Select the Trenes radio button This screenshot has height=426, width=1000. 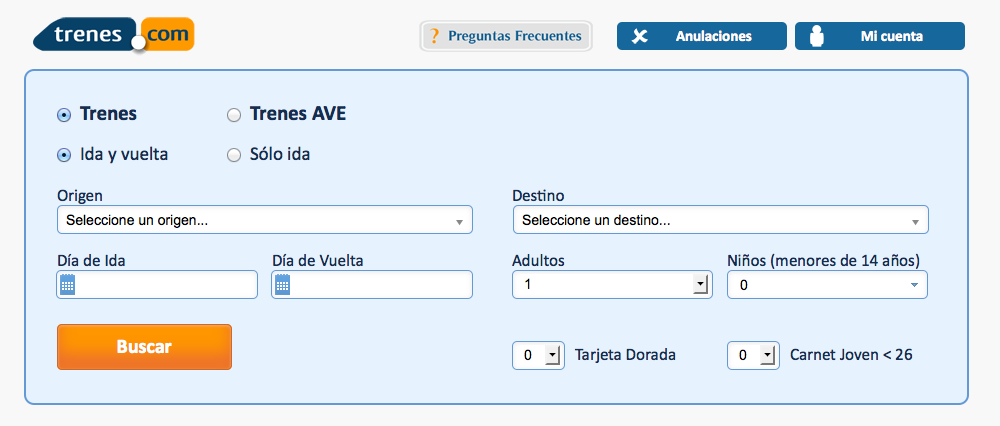pos(64,115)
